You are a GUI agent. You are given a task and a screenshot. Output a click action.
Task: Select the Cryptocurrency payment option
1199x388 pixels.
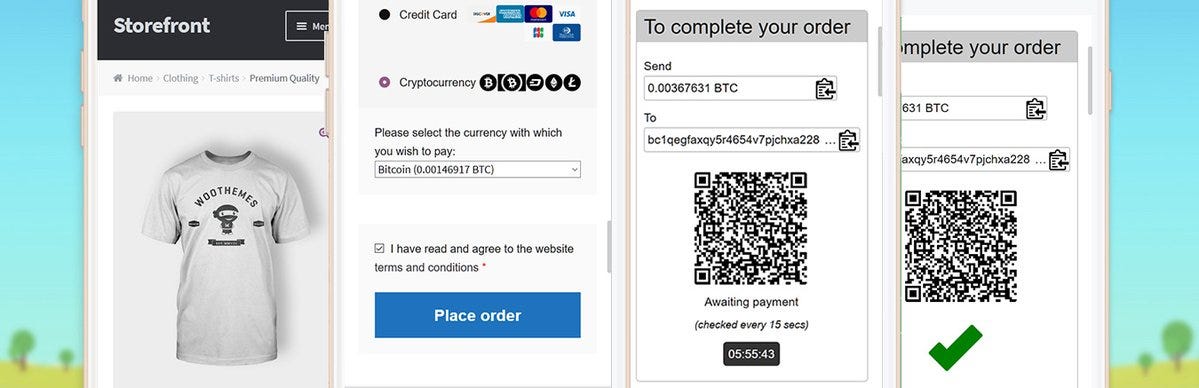click(385, 83)
